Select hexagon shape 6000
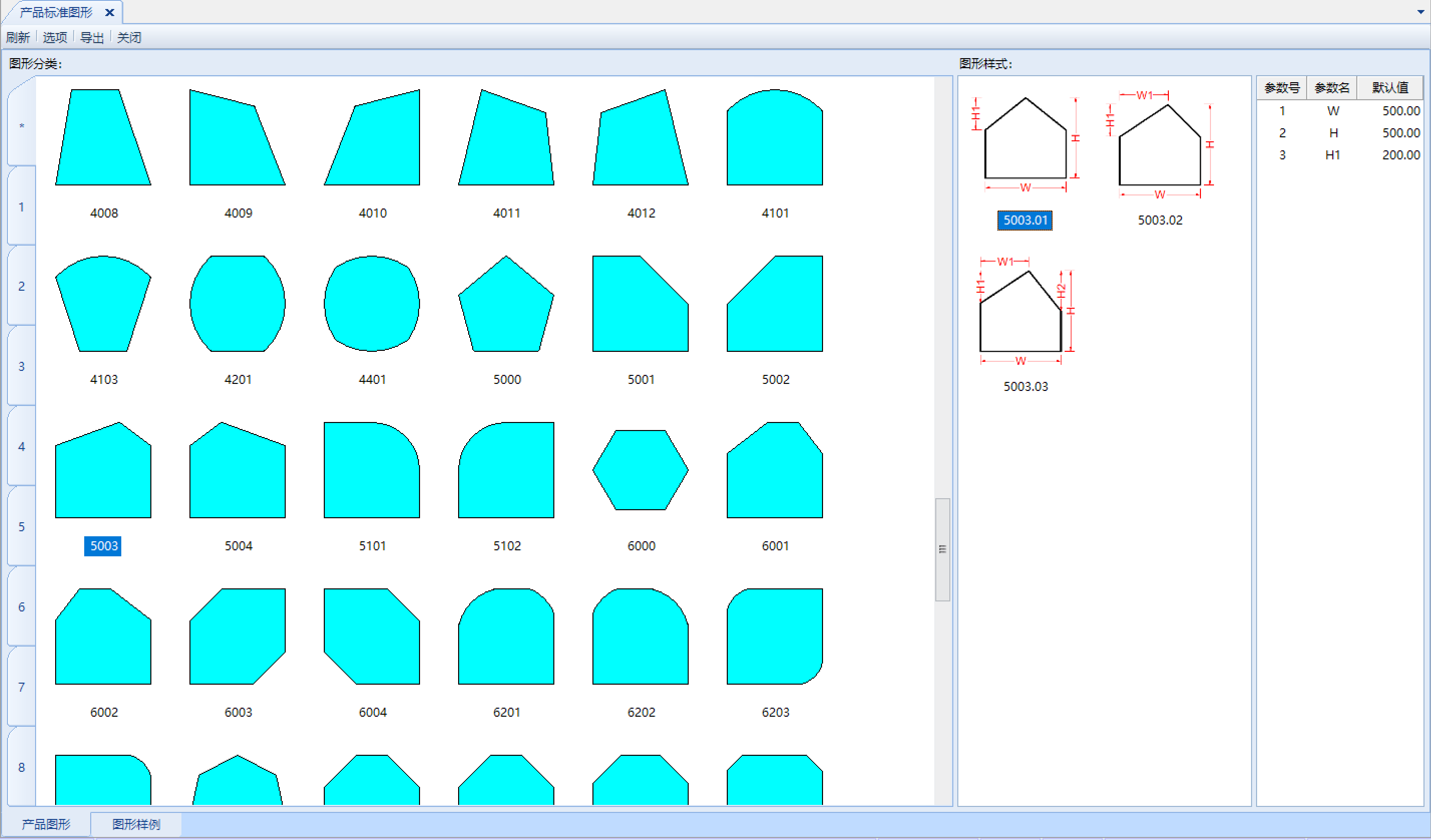This screenshot has width=1431, height=840. point(641,470)
